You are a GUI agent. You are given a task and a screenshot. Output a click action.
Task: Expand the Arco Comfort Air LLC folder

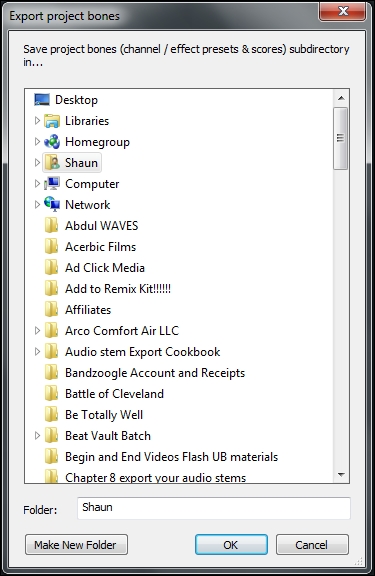(37, 331)
